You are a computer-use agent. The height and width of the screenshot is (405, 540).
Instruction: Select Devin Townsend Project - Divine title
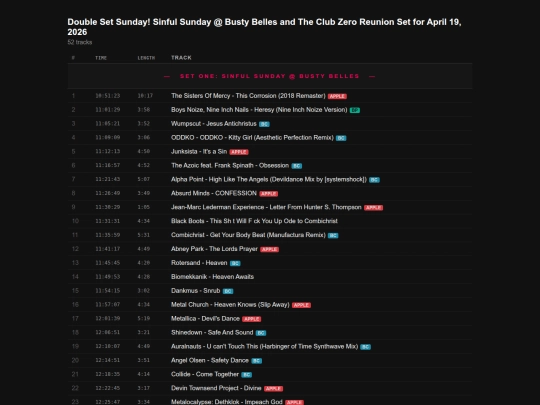(x=216, y=388)
